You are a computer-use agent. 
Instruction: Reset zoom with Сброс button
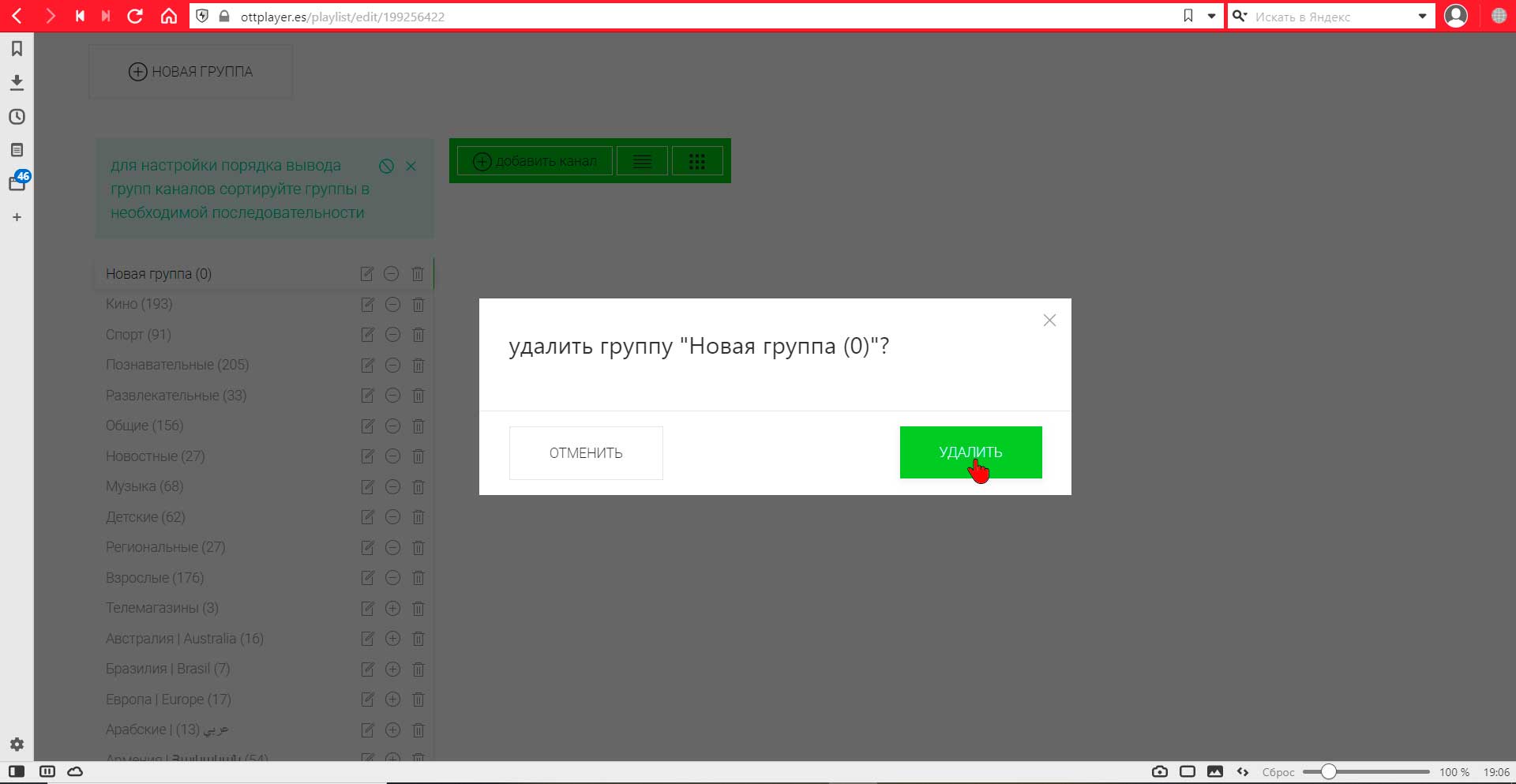(1278, 772)
